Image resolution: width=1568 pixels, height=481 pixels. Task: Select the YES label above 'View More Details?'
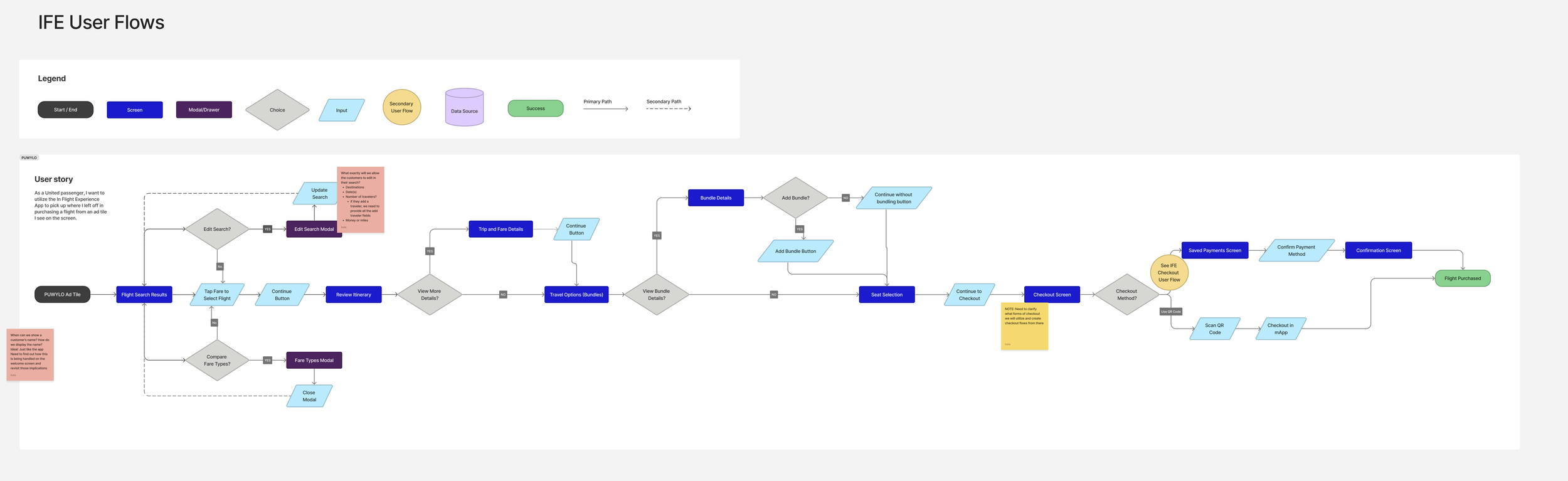click(430, 251)
